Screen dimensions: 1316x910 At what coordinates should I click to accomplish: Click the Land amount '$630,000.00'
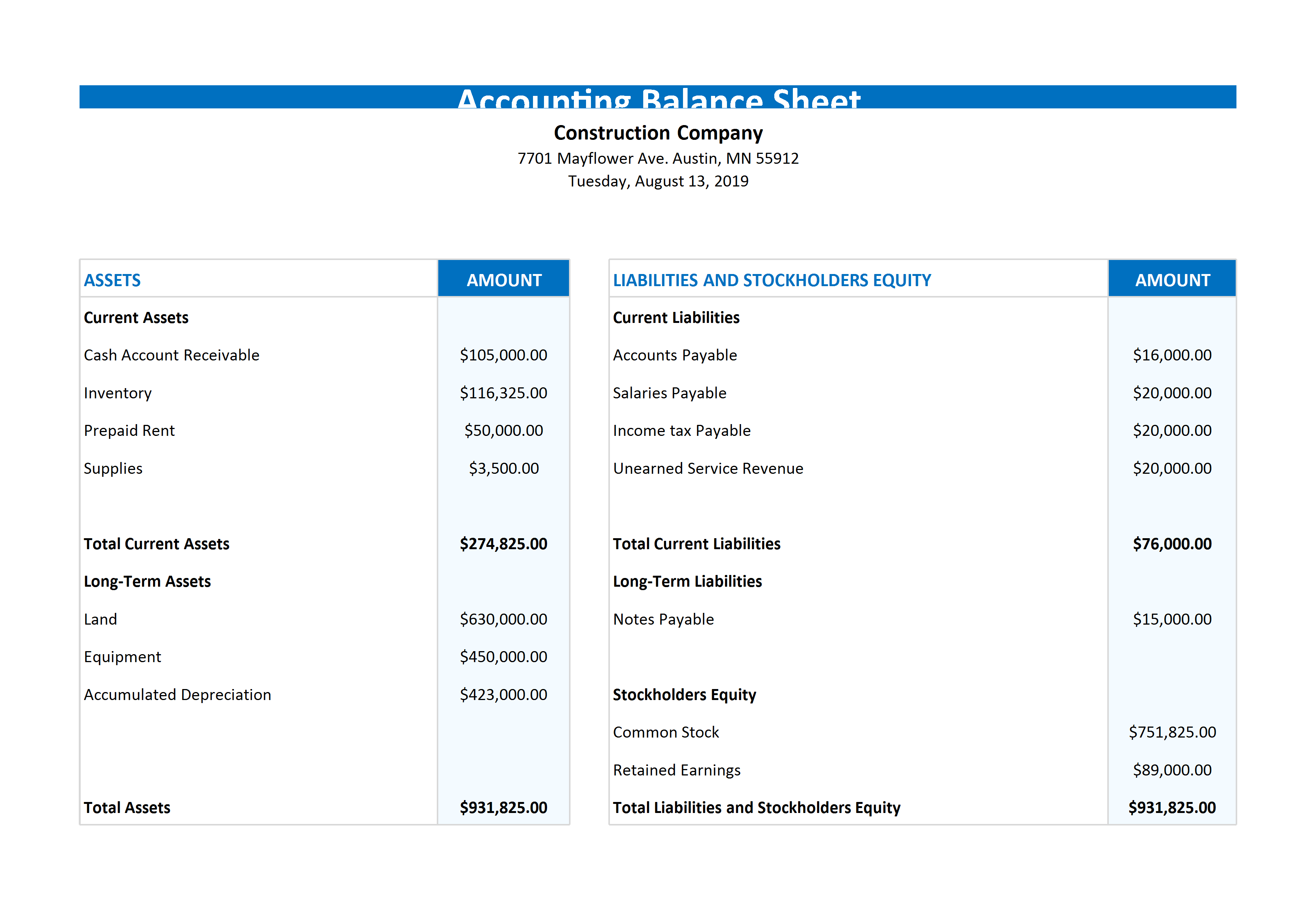(504, 619)
